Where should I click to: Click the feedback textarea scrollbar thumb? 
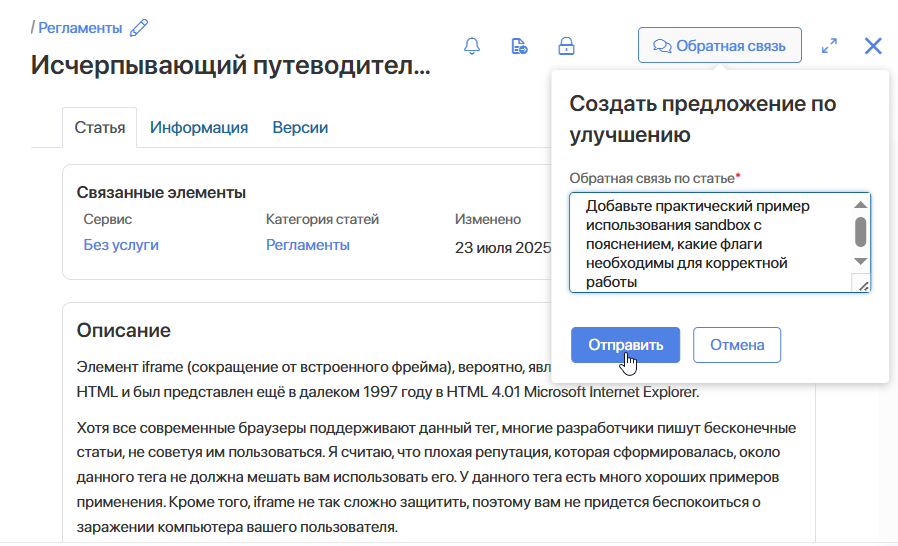[860, 231]
